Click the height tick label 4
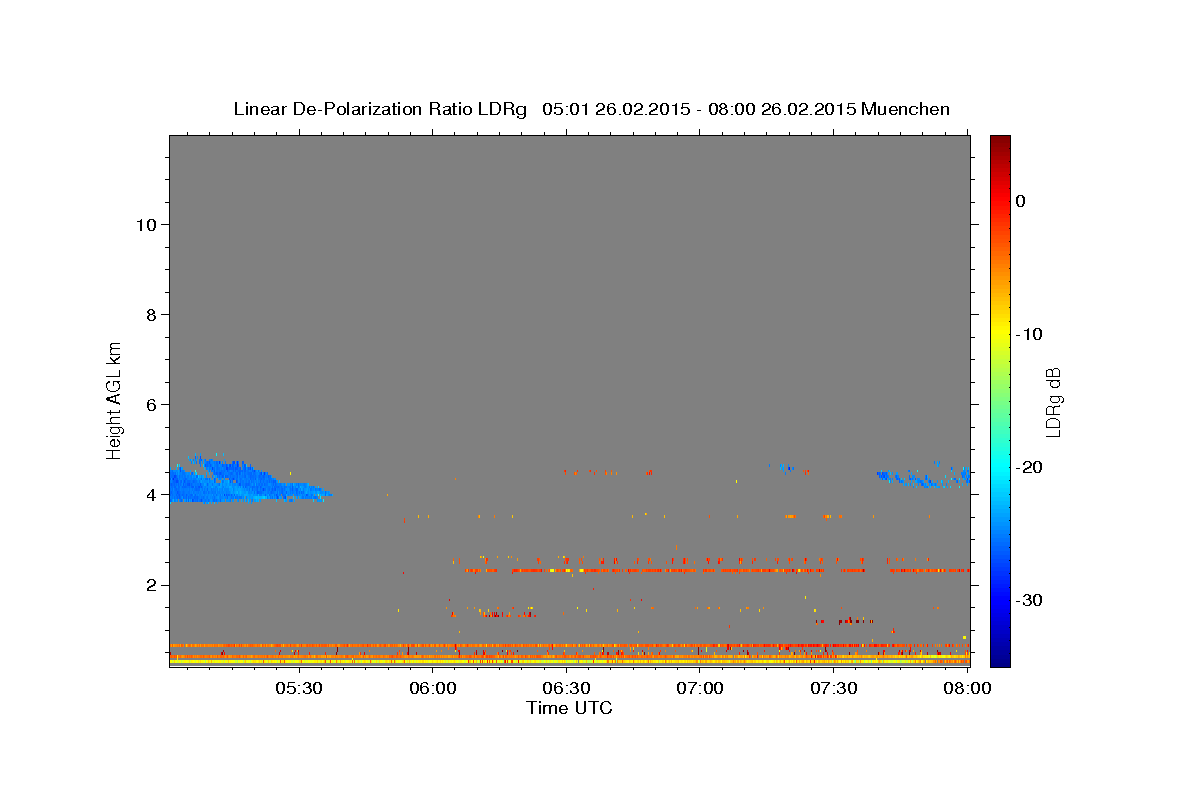This screenshot has height=800, width=1200. pyautogui.click(x=150, y=494)
